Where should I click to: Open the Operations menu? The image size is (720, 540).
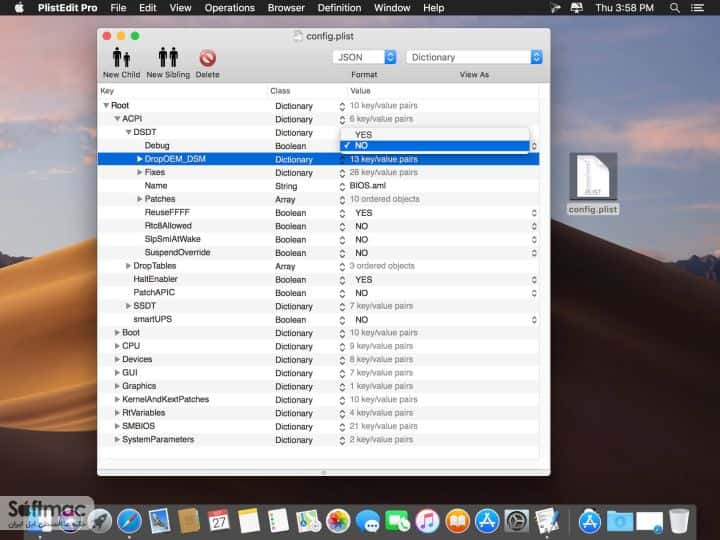point(230,8)
